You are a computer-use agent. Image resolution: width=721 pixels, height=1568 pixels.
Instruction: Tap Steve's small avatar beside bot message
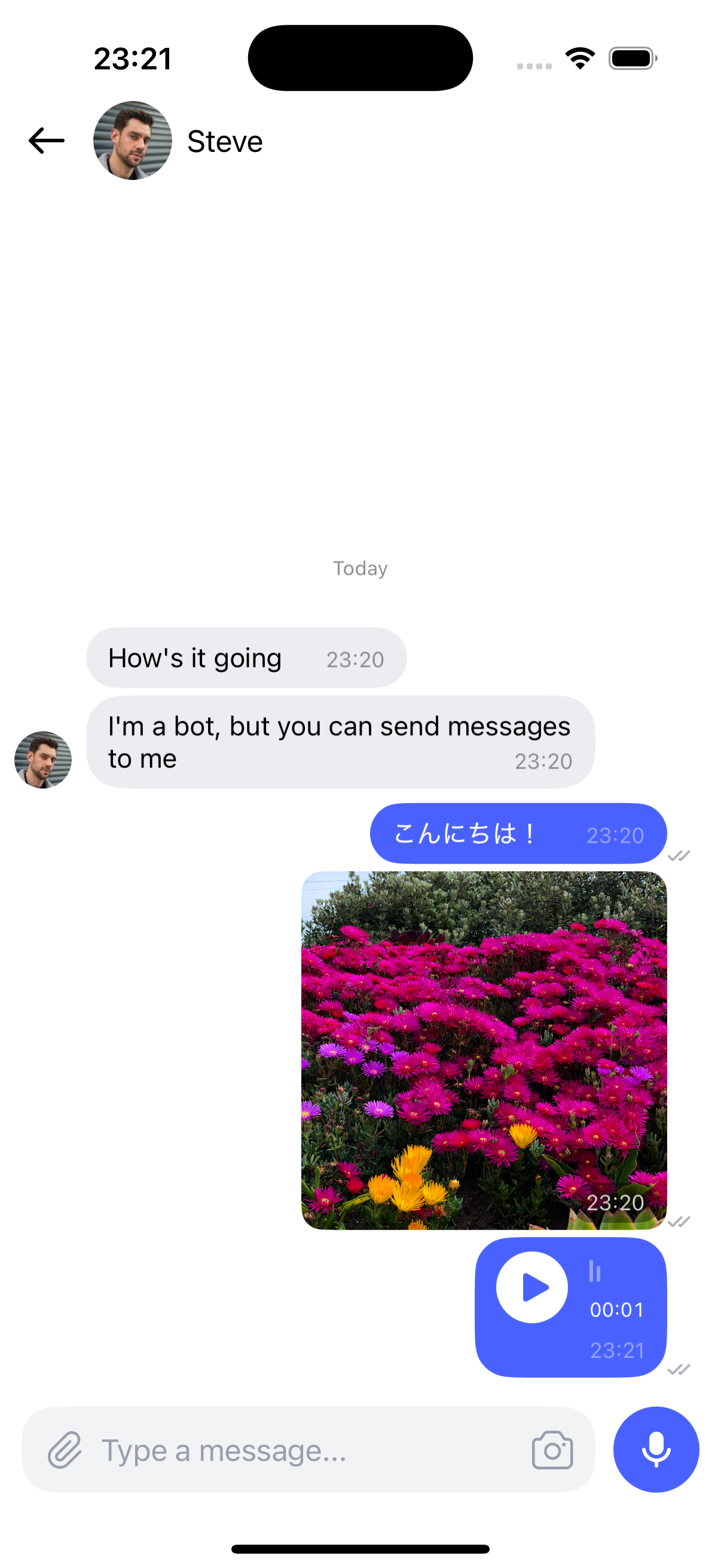point(43,759)
